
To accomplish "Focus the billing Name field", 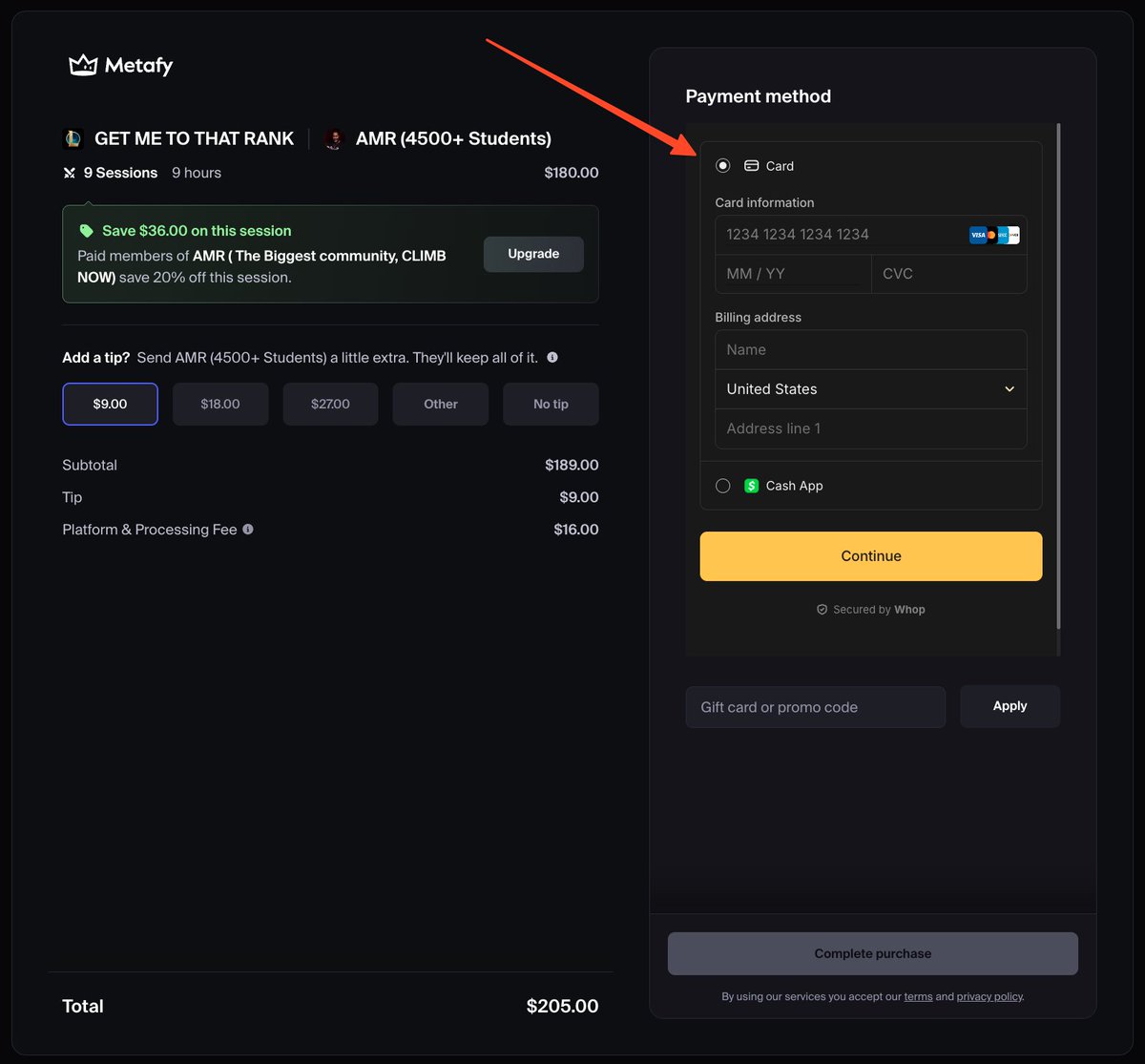I will pyautogui.click(x=871, y=350).
